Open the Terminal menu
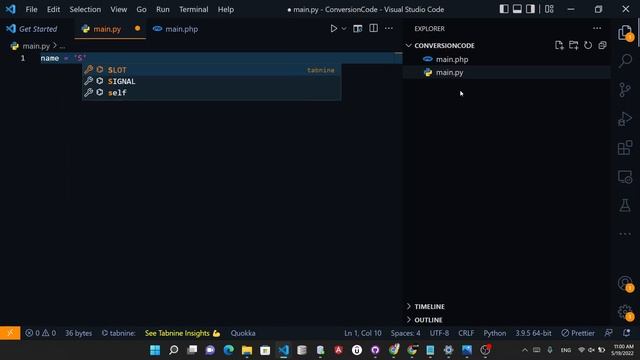This screenshot has width=640, height=360. tap(193, 9)
